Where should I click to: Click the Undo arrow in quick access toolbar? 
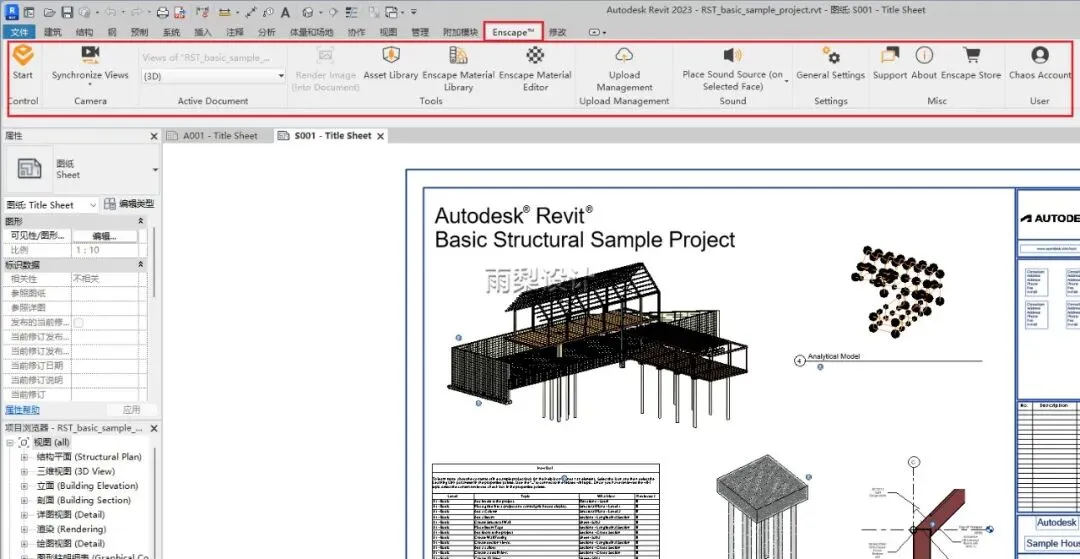point(112,12)
